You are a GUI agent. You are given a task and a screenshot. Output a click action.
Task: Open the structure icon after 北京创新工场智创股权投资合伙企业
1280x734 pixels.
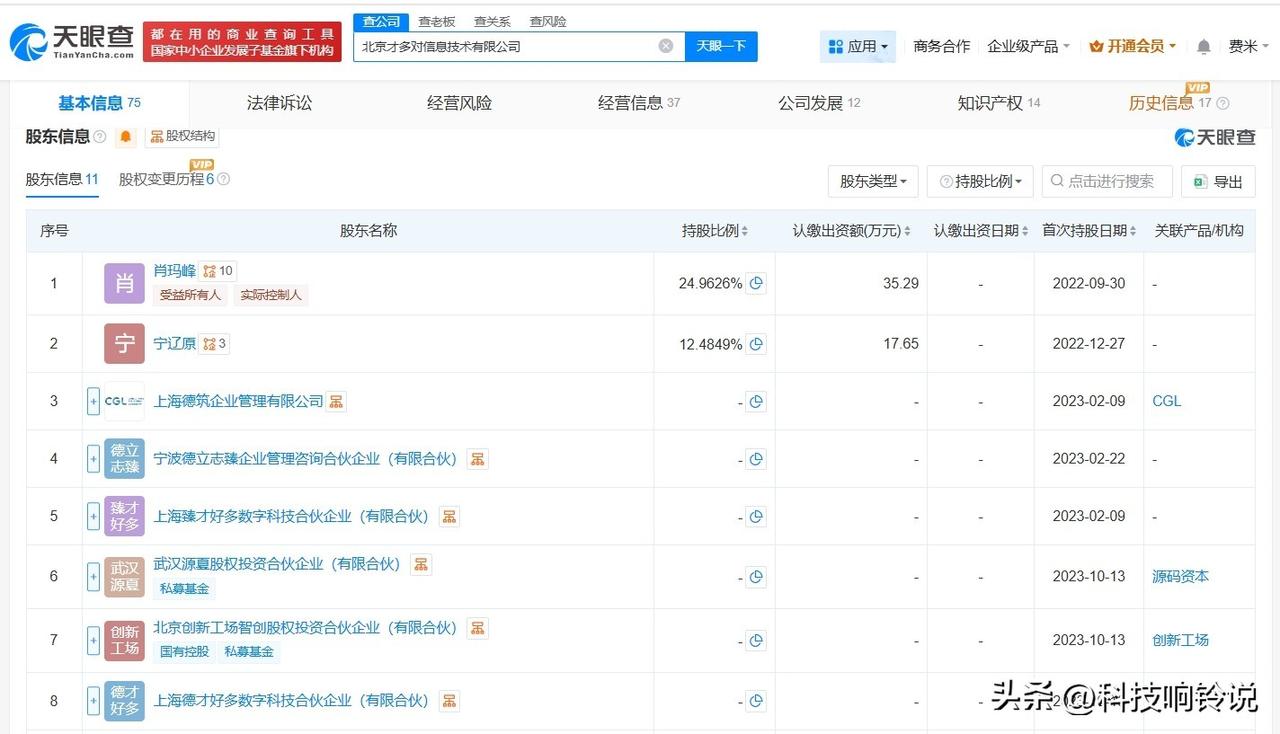478,628
